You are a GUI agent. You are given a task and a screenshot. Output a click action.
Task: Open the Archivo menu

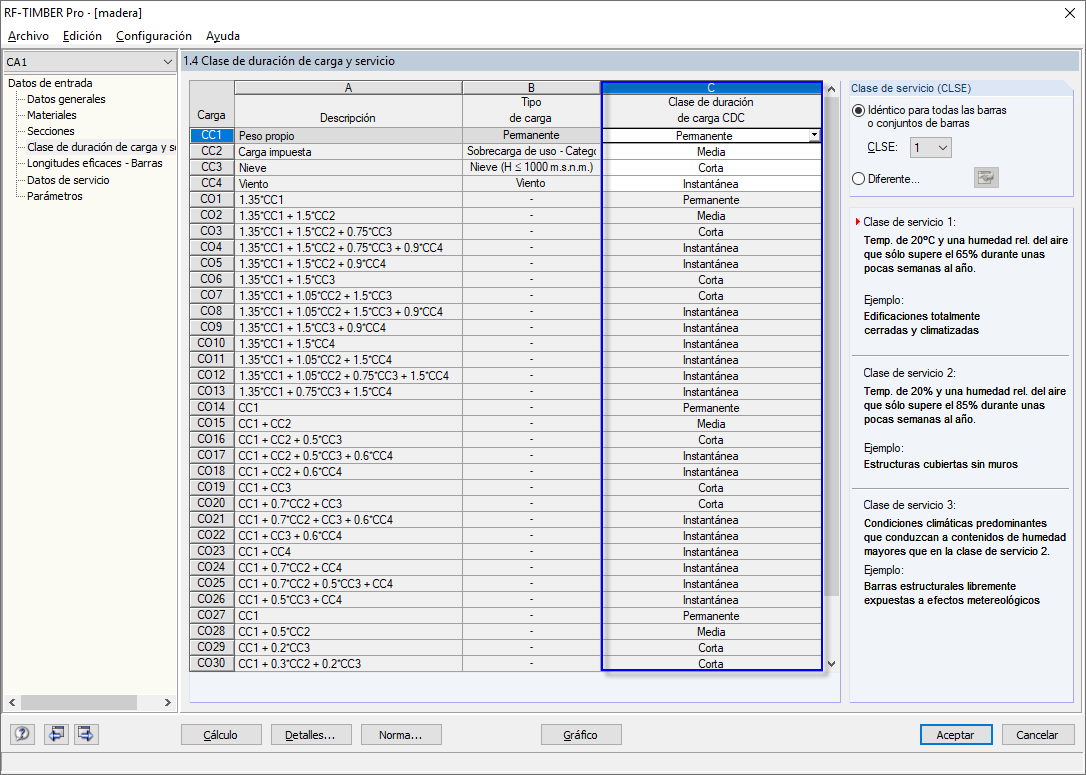coord(28,36)
